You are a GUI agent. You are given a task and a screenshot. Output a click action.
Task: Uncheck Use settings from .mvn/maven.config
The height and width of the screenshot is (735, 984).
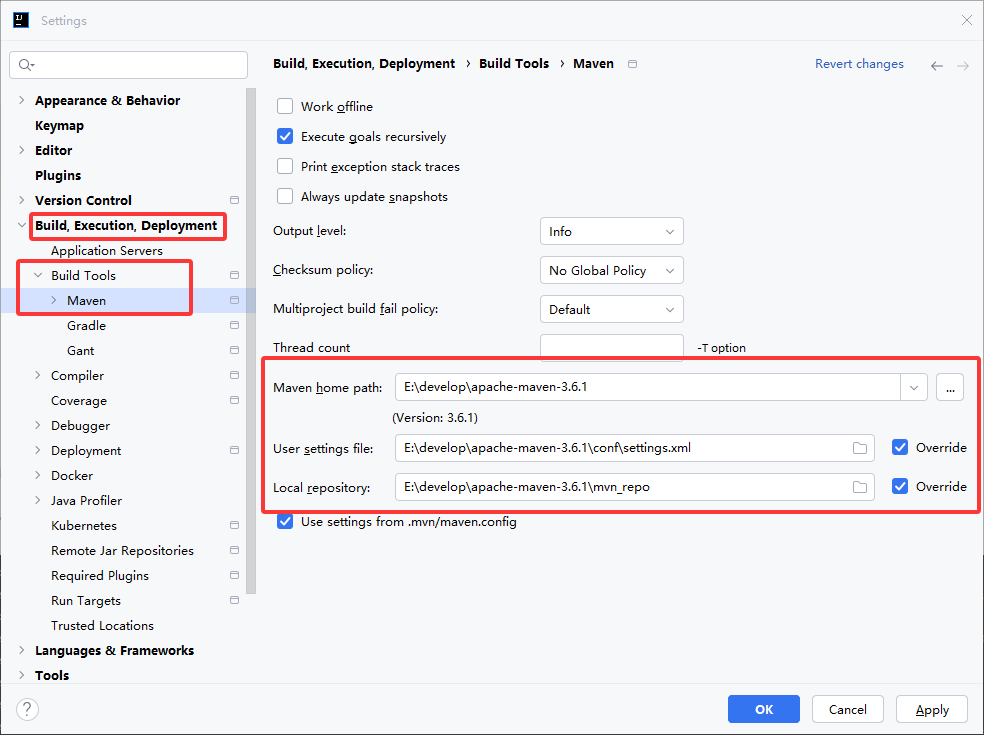coord(285,522)
